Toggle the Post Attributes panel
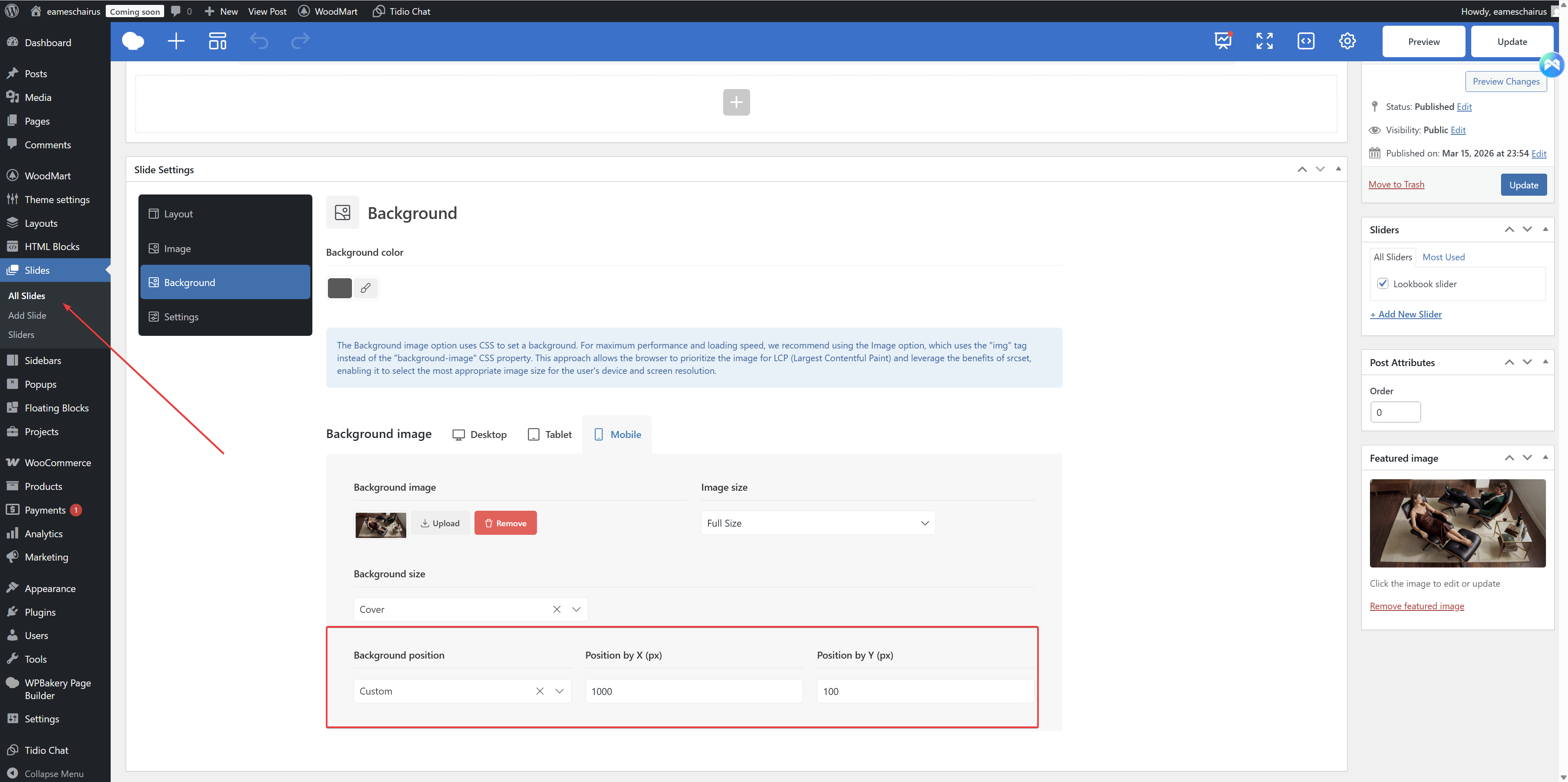1568x782 pixels. coord(1545,362)
